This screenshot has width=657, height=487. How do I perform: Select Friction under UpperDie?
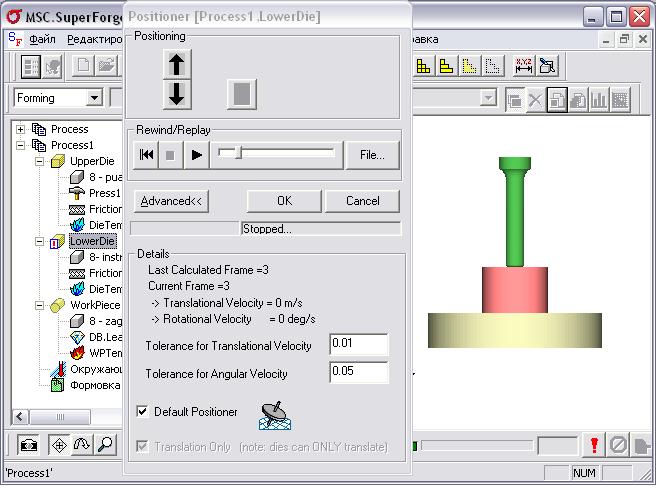105,209
